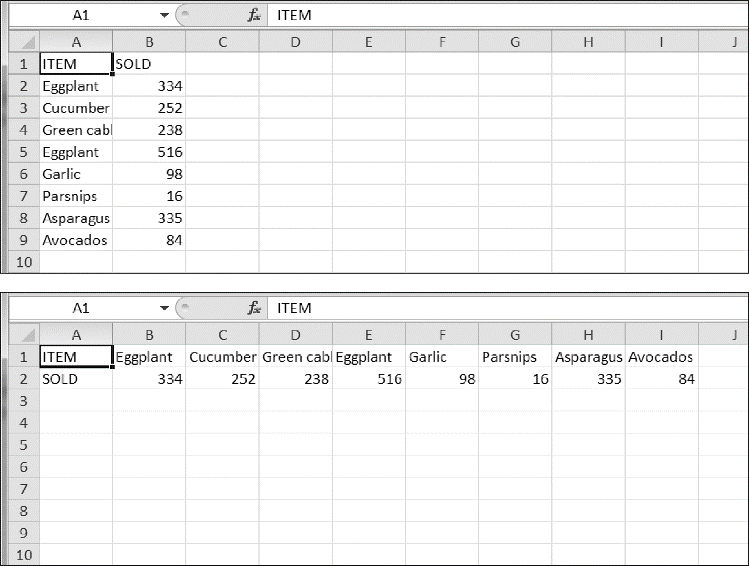The height and width of the screenshot is (566, 749).
Task: Click the Garlic cell in the top sheet
Action: coord(76,174)
